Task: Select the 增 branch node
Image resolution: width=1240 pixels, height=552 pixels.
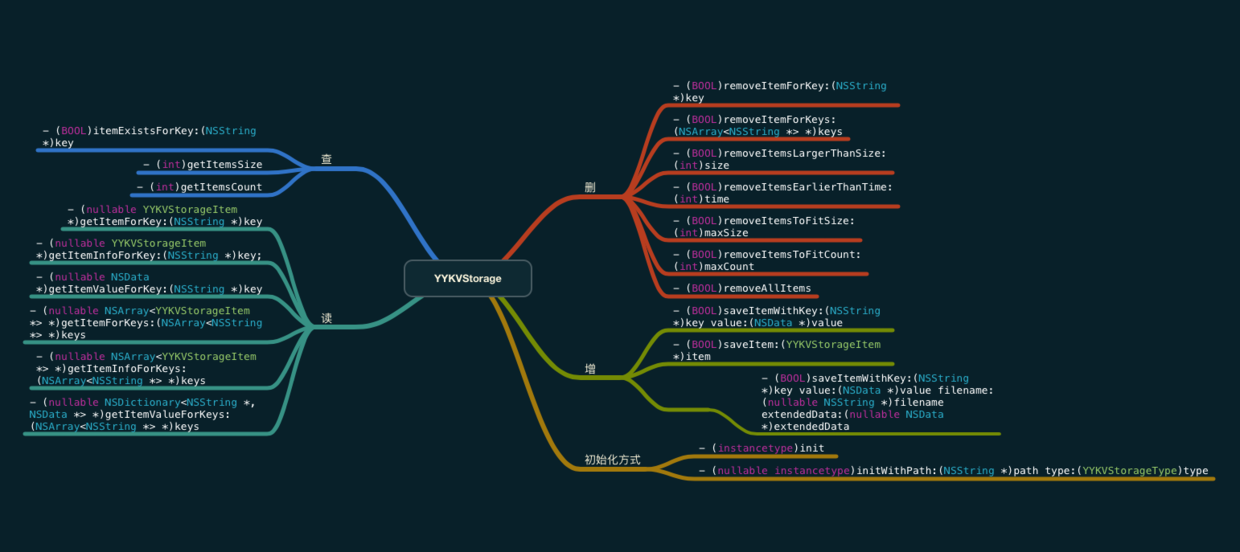Action: click(590, 369)
